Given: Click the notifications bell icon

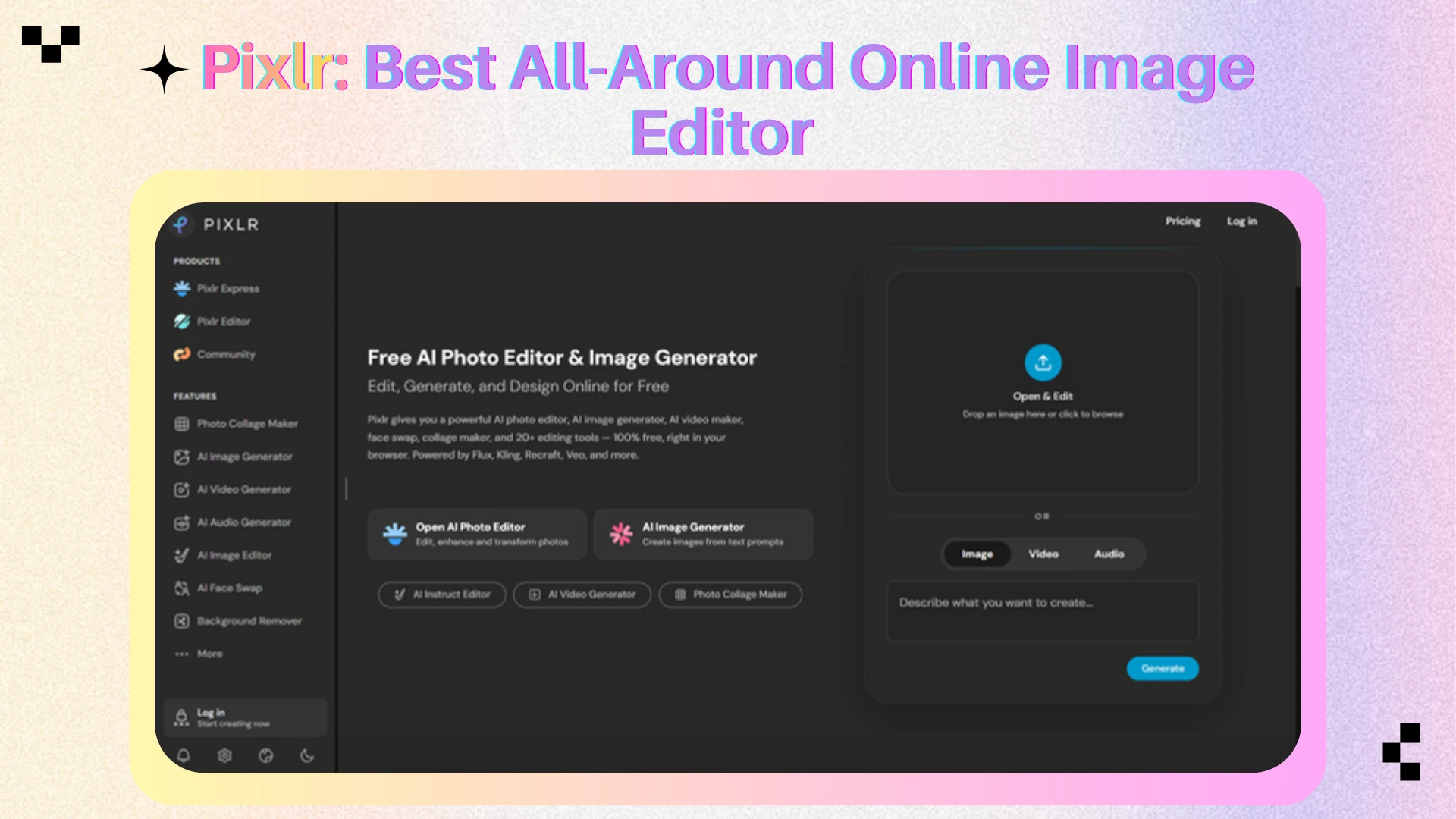Looking at the screenshot, I should [x=184, y=755].
